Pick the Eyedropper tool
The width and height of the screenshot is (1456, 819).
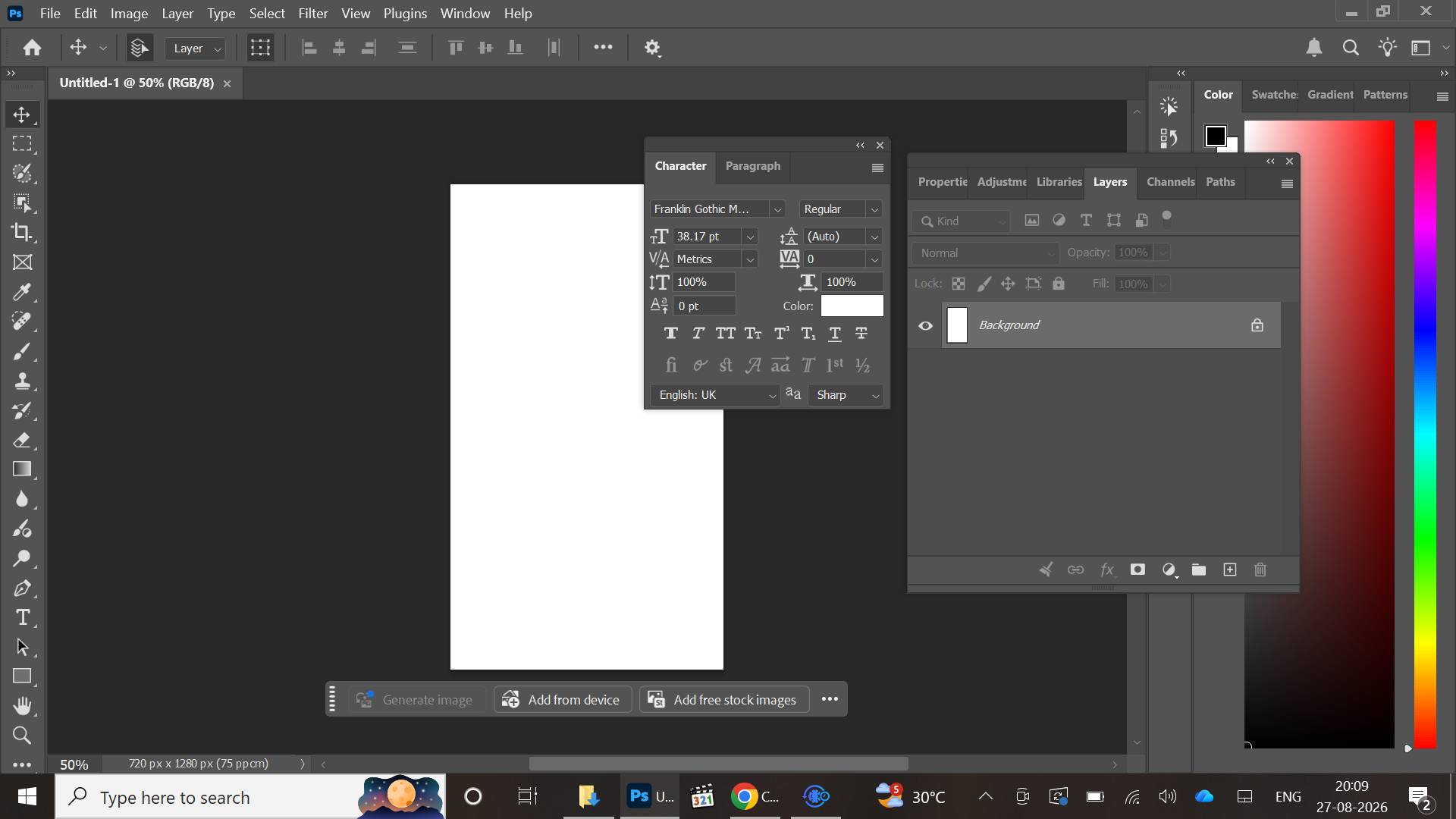(22, 292)
